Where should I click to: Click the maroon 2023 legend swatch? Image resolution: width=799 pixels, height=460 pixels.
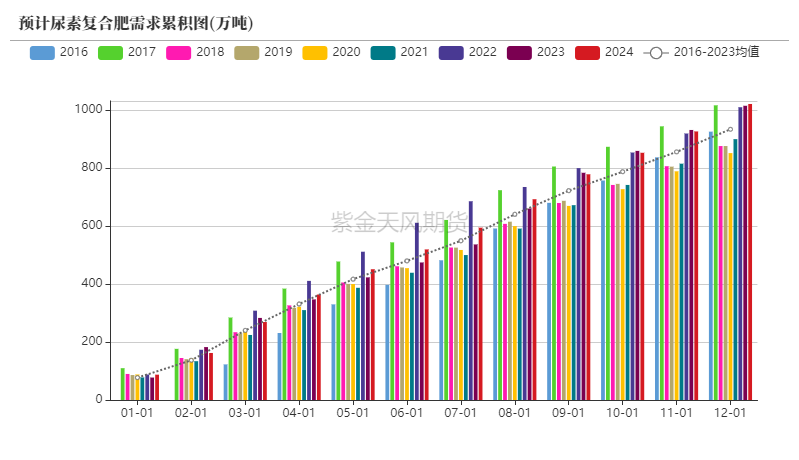pos(519,52)
